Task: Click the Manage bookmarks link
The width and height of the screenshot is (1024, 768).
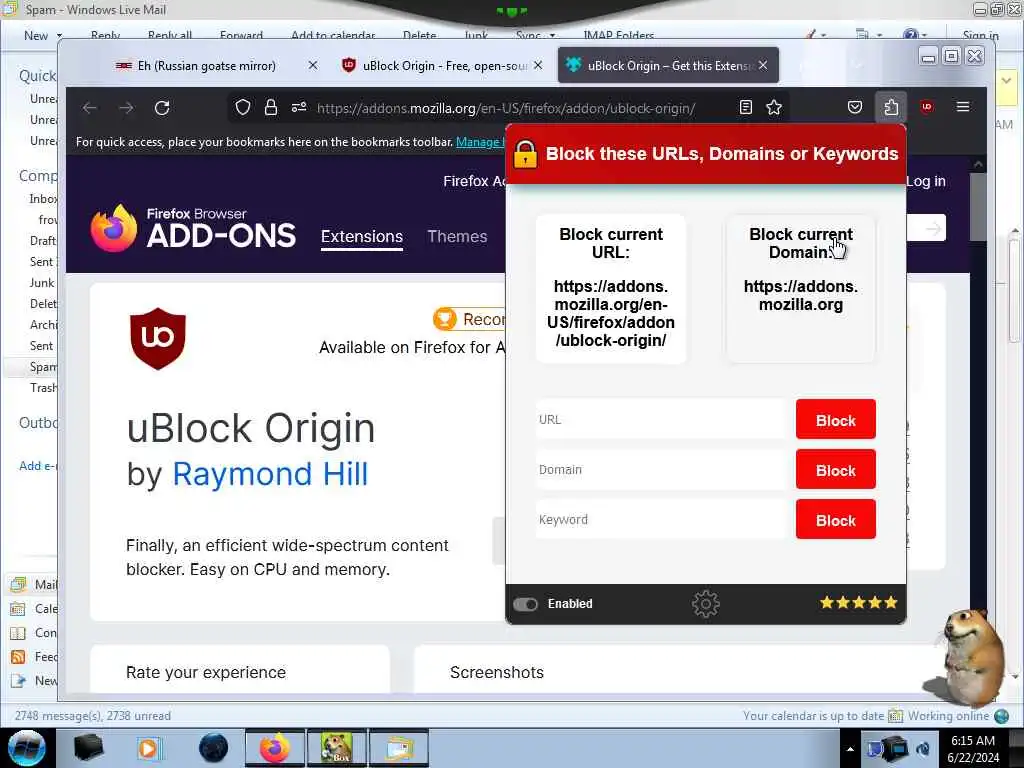Action: point(481,142)
